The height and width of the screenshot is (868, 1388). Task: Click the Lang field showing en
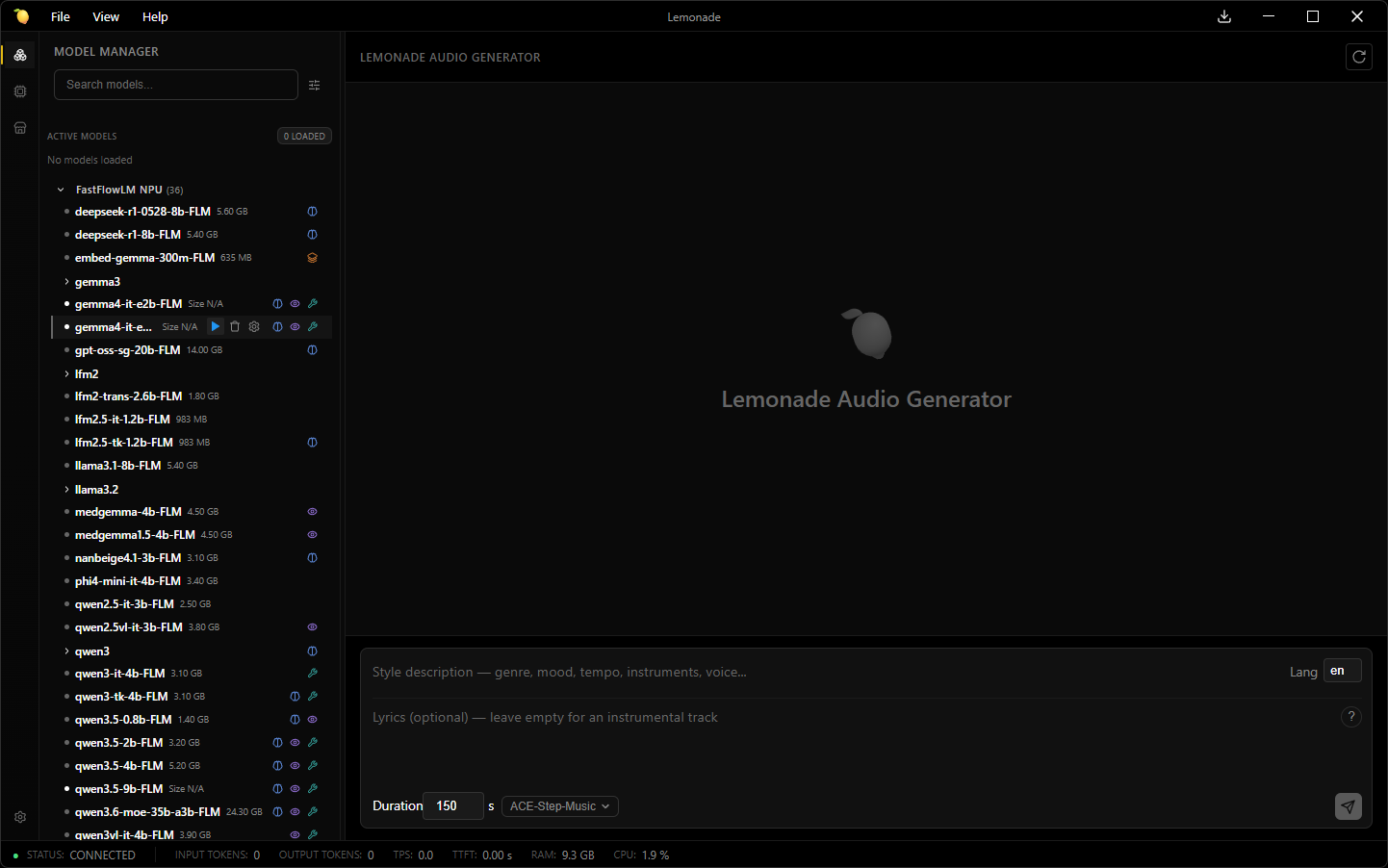click(x=1343, y=671)
